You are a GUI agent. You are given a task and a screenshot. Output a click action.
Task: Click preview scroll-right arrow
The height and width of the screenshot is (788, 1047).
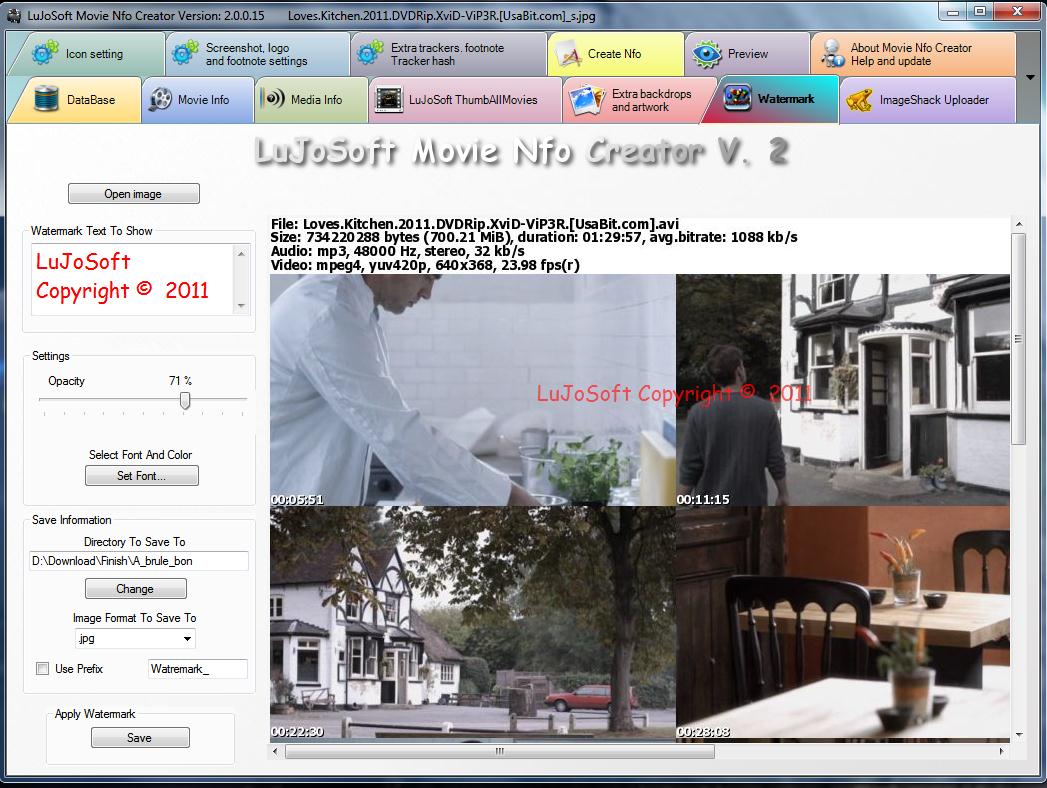pyautogui.click(x=1001, y=751)
